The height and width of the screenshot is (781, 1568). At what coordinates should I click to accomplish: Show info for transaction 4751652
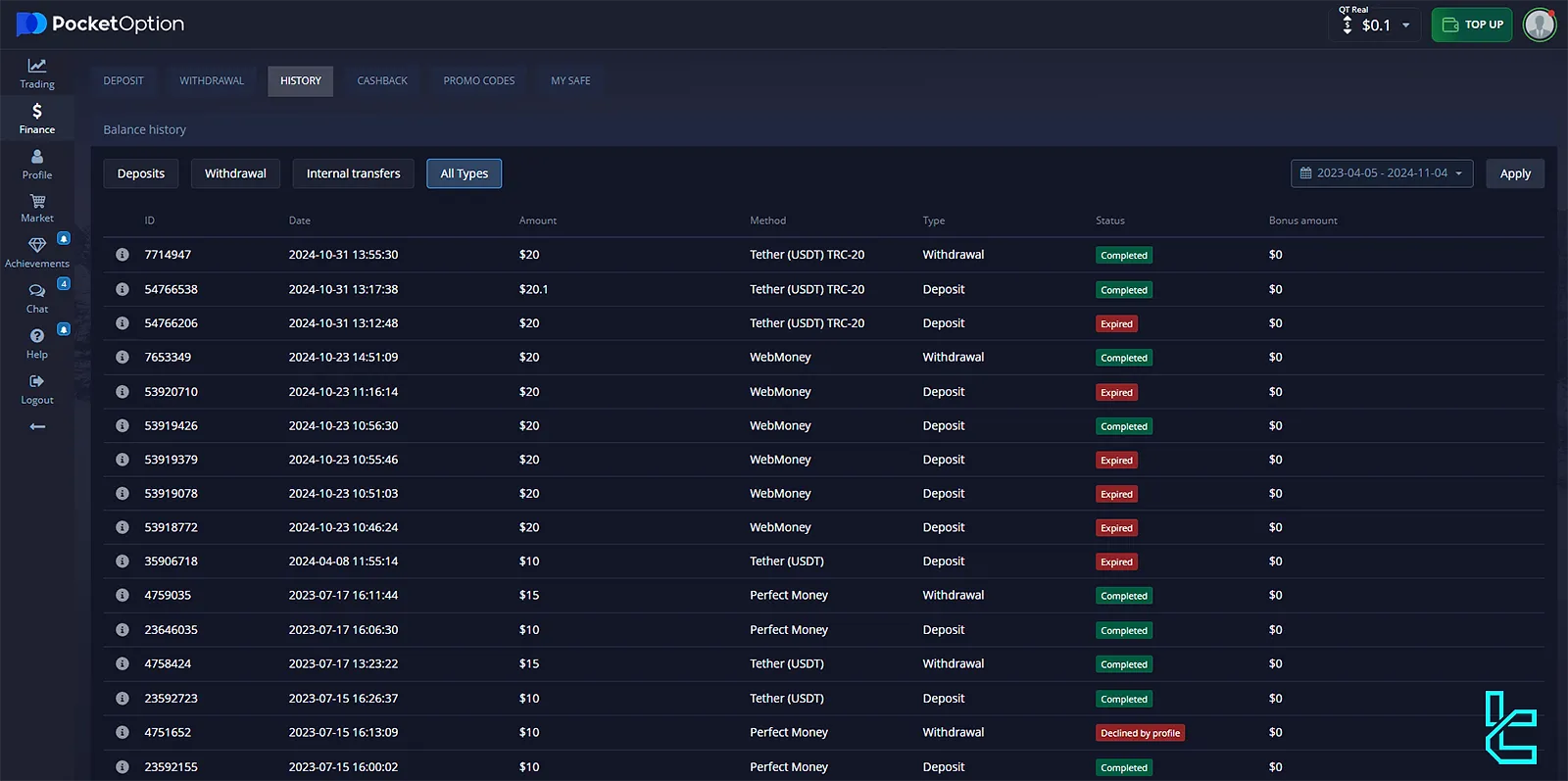pyautogui.click(x=122, y=732)
